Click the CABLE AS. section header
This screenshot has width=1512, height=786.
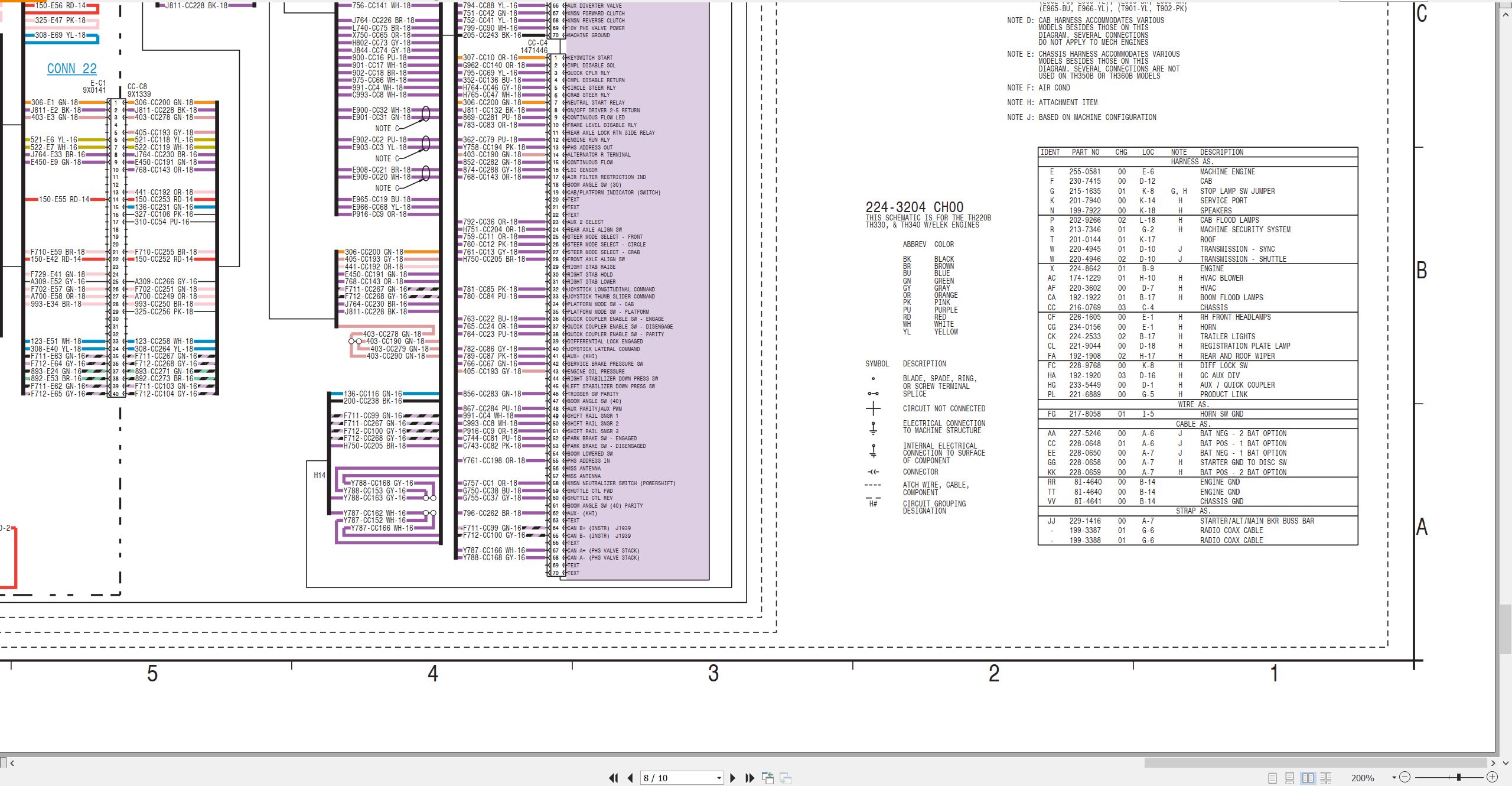(1193, 424)
